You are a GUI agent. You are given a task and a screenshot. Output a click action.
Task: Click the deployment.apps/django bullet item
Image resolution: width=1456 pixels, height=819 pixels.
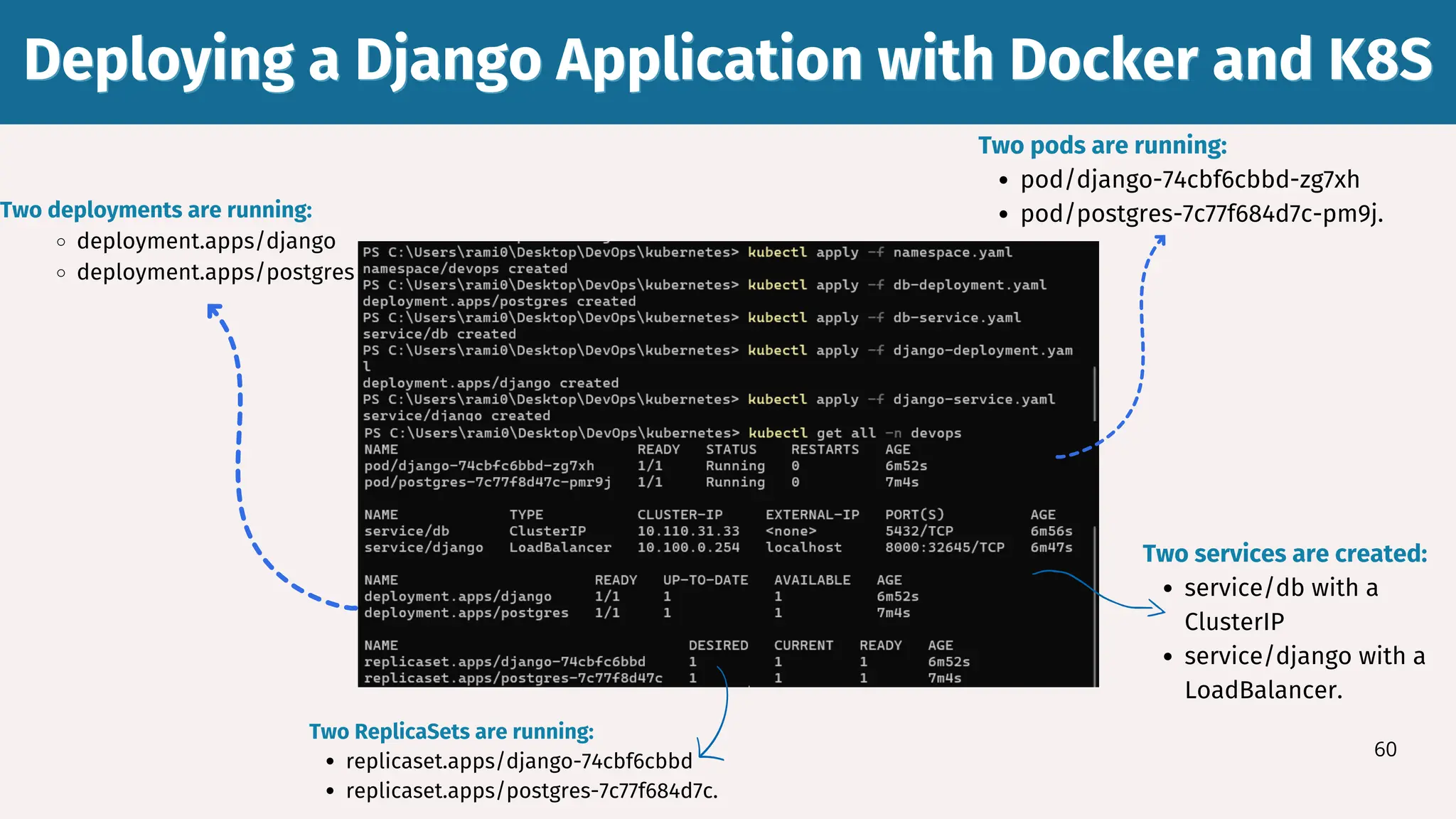tap(206, 241)
